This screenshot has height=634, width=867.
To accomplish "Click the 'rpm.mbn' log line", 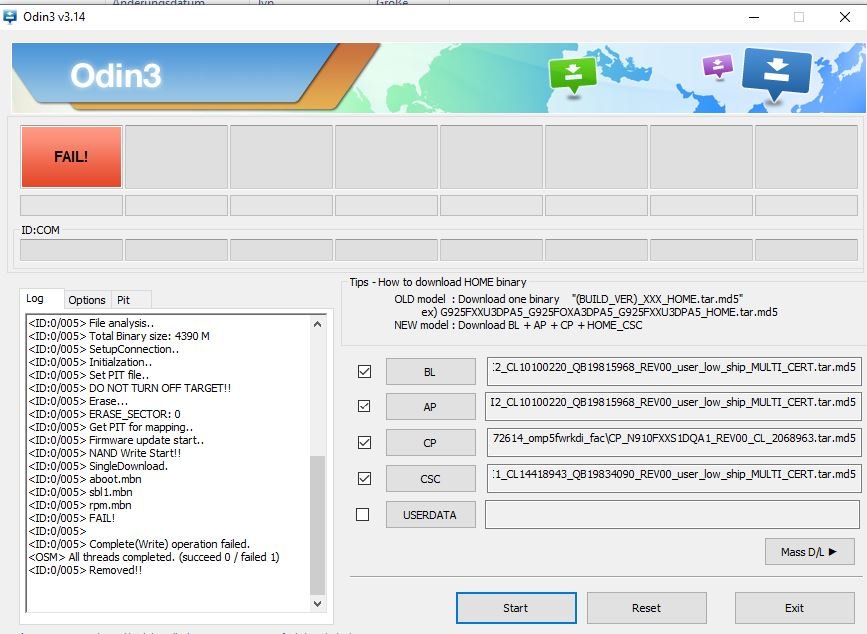I will coord(80,505).
